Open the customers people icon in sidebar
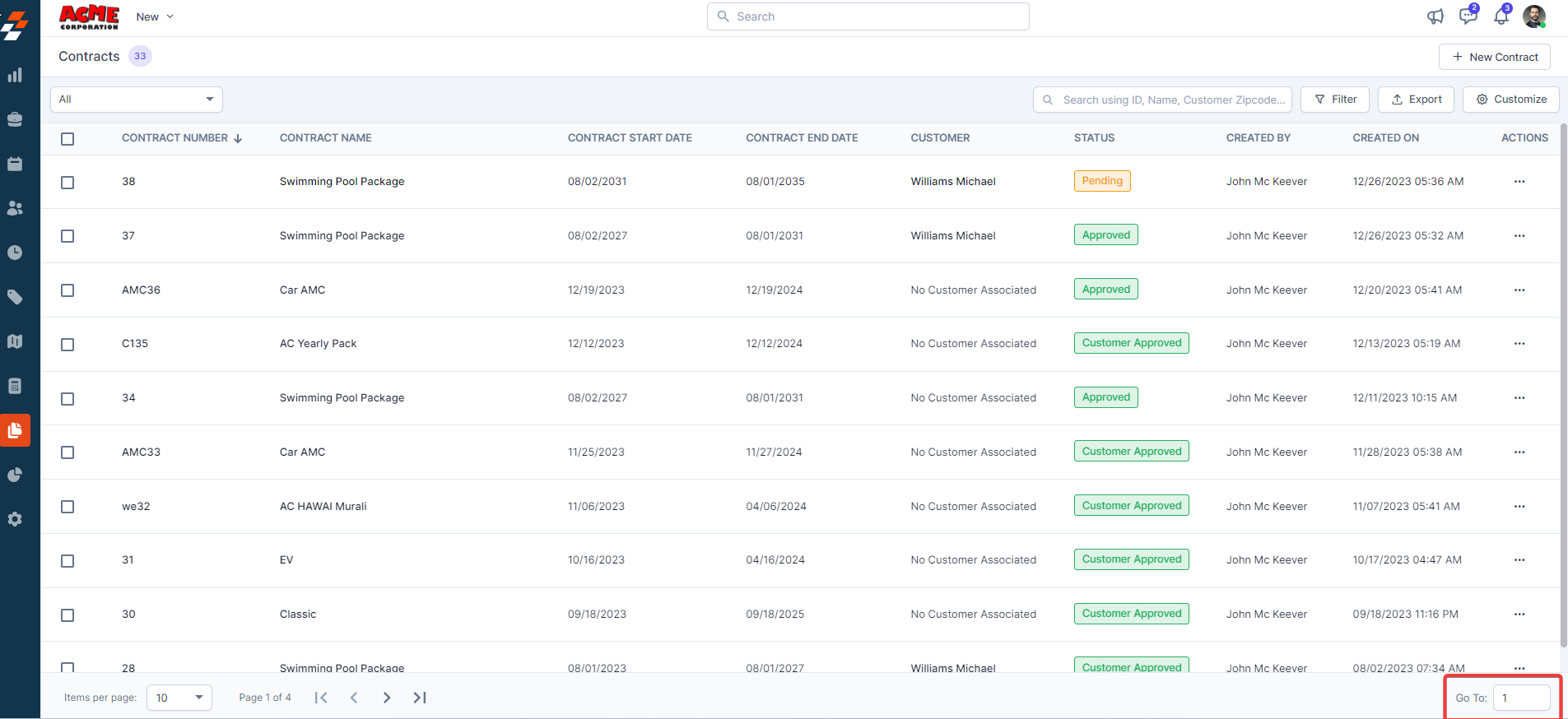Viewport: 1568px width, 719px height. (x=15, y=208)
